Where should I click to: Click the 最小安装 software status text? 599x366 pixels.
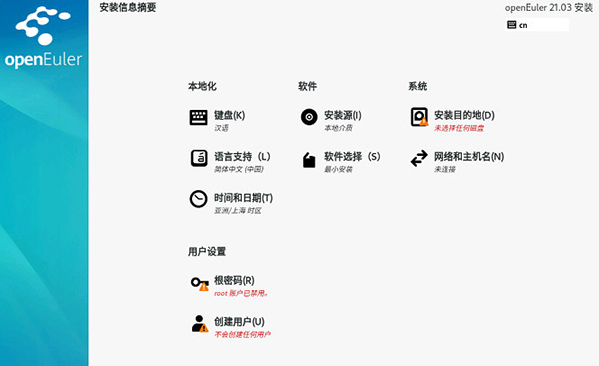coord(338,169)
